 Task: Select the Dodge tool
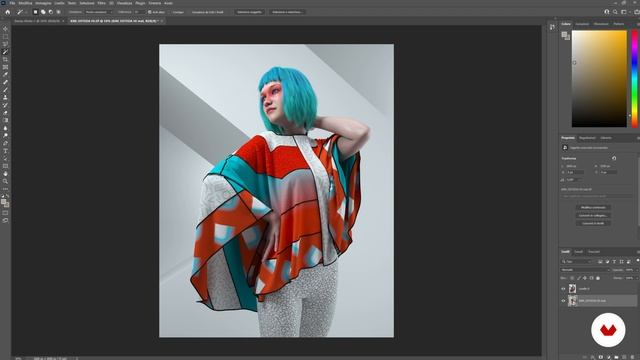pos(5,136)
